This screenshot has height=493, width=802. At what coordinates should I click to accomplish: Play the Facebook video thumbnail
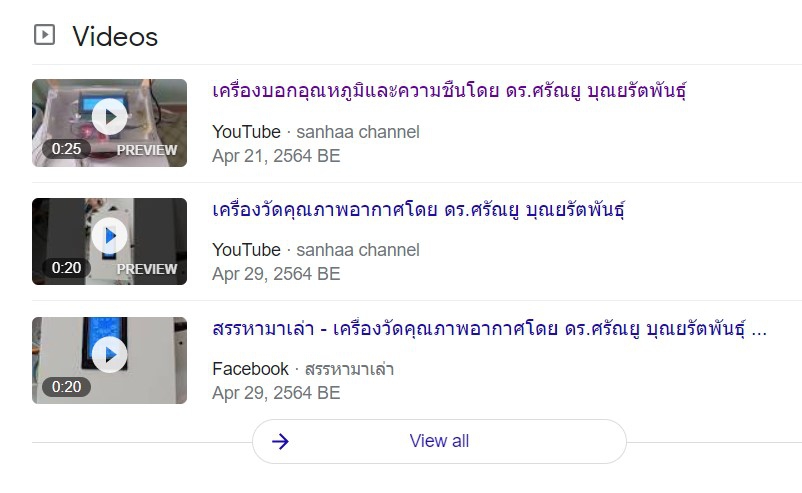tap(109, 356)
